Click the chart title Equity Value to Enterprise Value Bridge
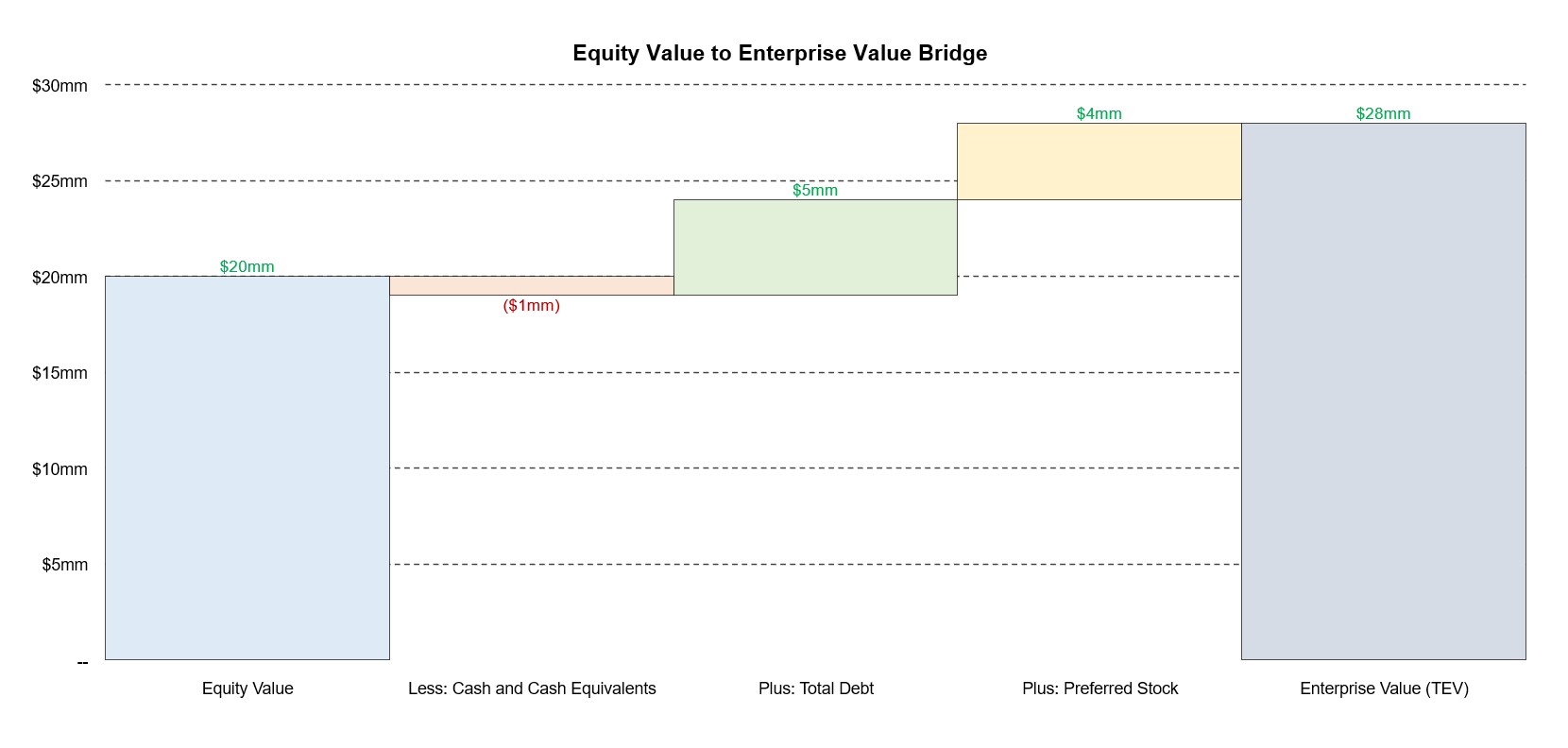Screen dimensions: 1568x748 coord(780,53)
